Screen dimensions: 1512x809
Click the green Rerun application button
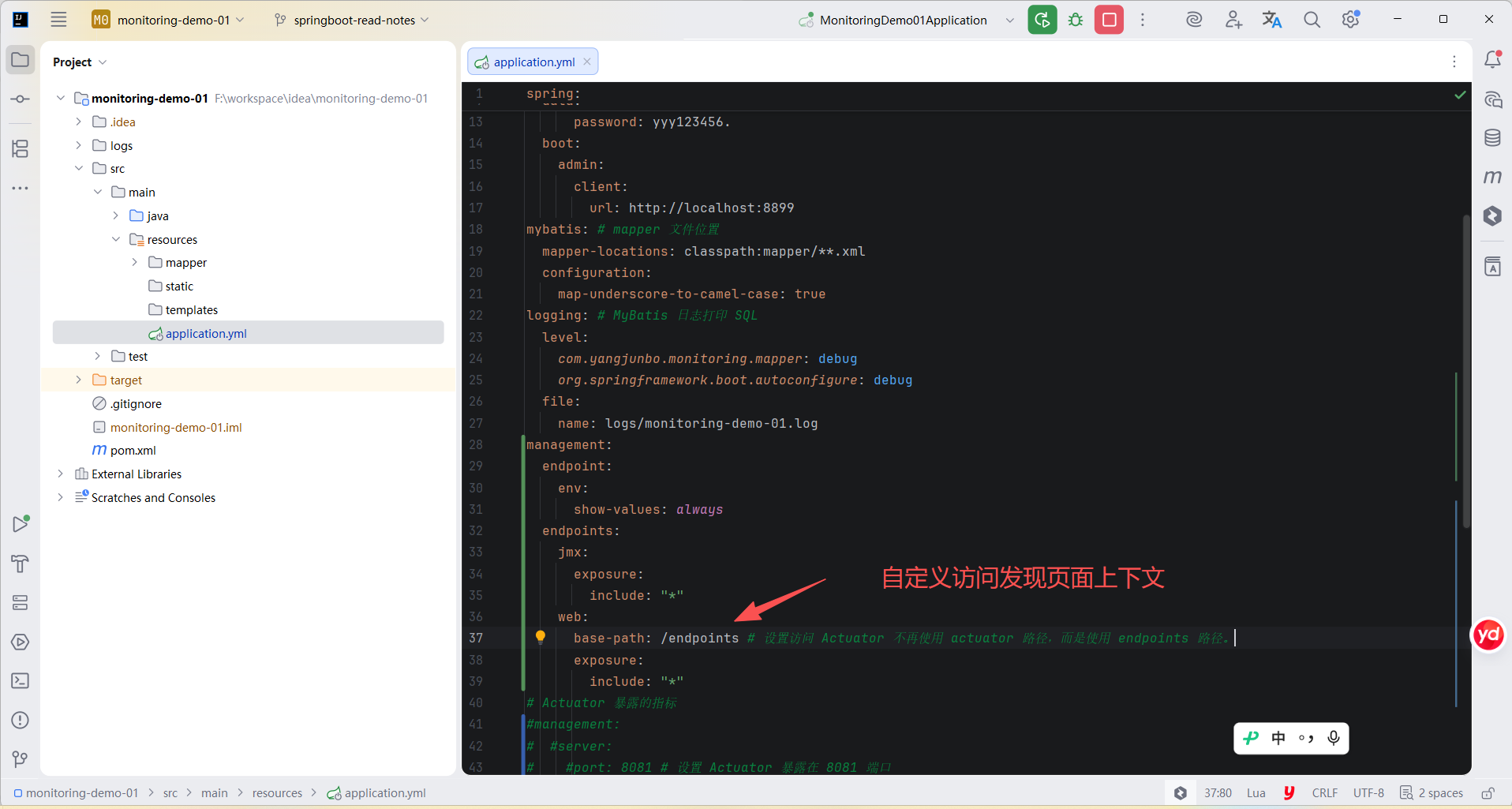coord(1042,20)
